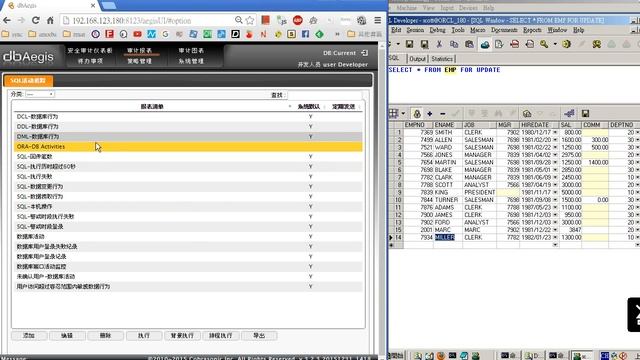
Task: Open the date dropdown in SMITH's HIREDATE
Action: (x=555, y=133)
